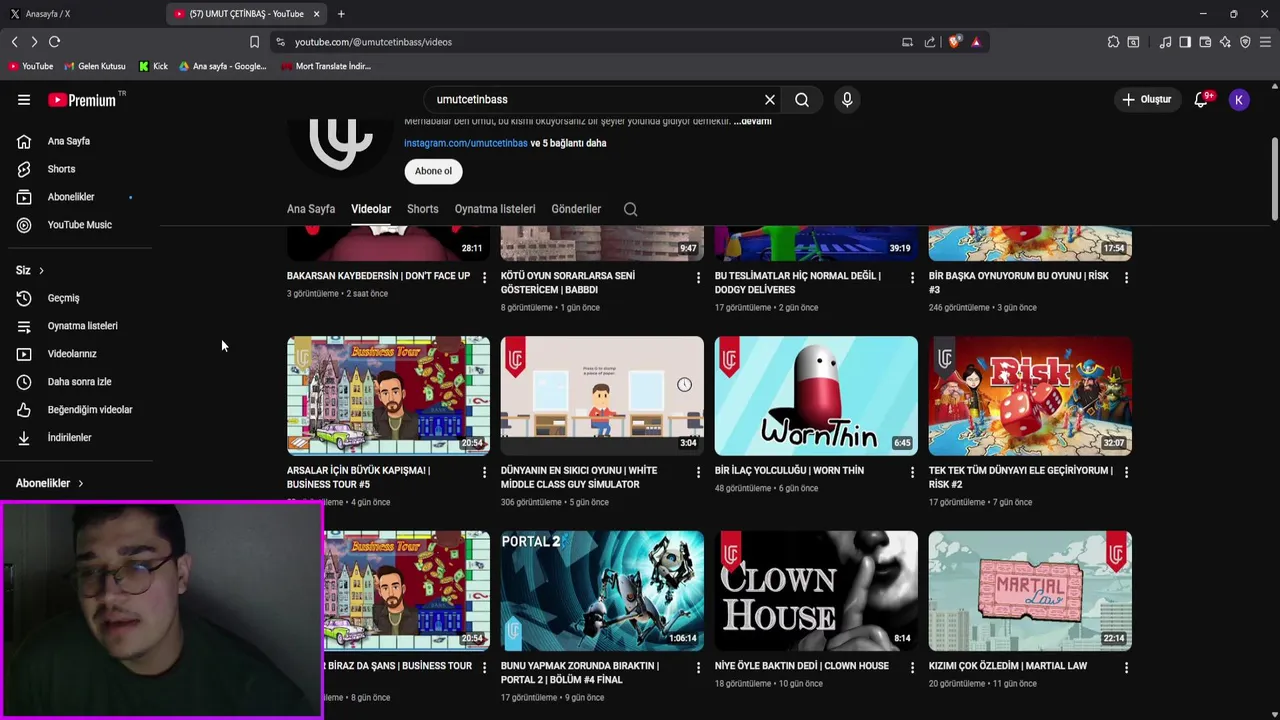Open options for Risk #2 video
Screen dimensions: 1280x720
[x=1126, y=472]
